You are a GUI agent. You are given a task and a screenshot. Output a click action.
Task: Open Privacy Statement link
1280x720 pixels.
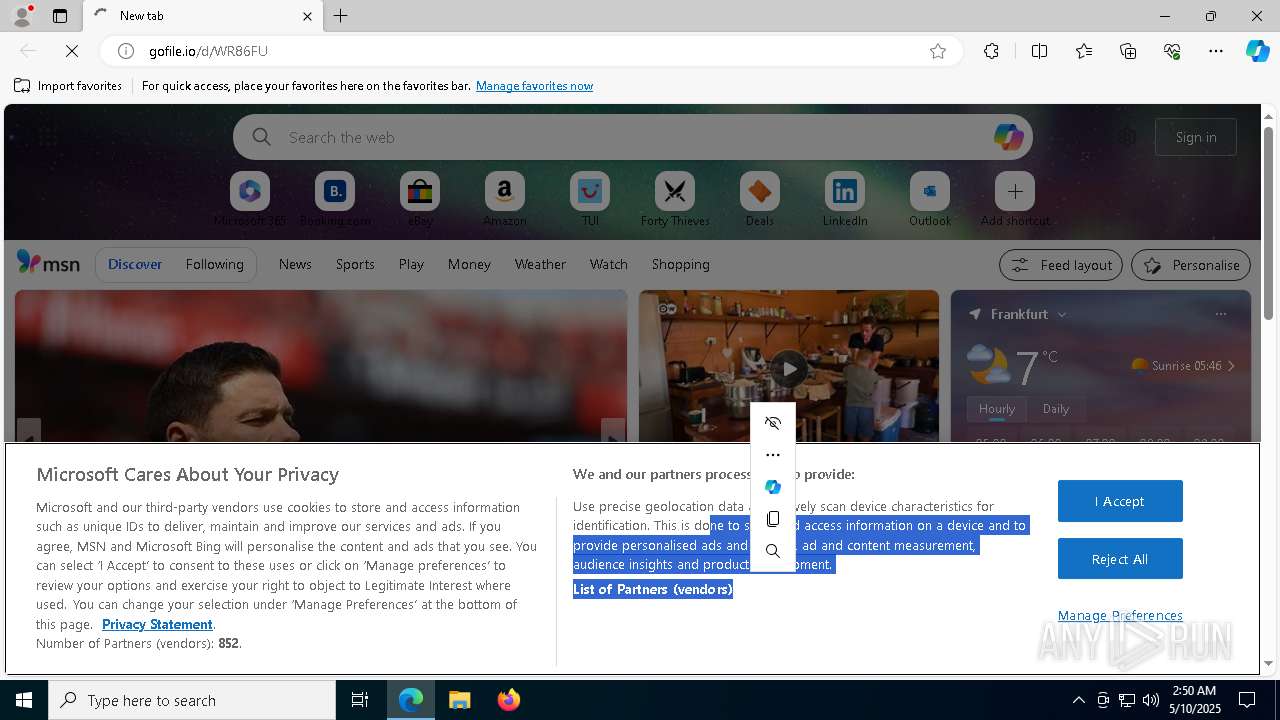157,624
